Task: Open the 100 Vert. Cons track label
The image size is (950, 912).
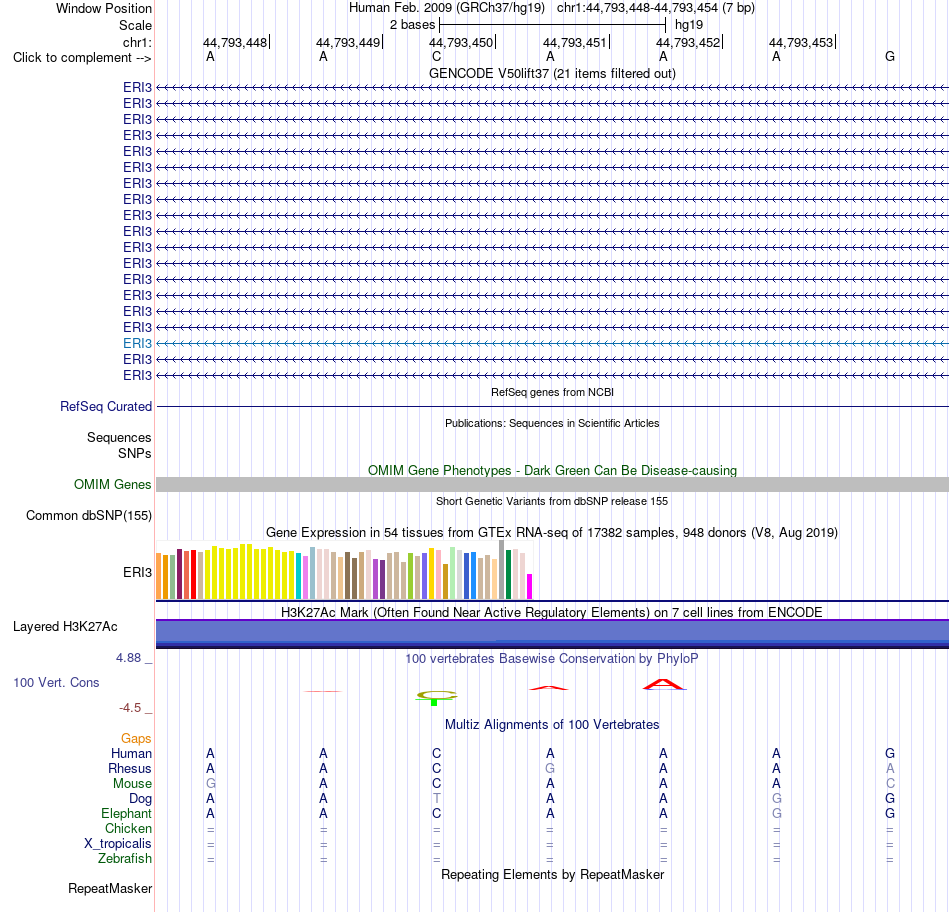Action: pyautogui.click(x=56, y=682)
